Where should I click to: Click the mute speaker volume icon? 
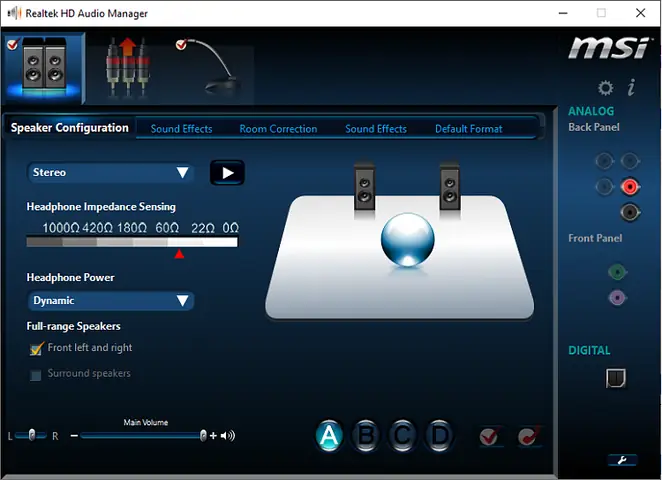click(x=228, y=436)
